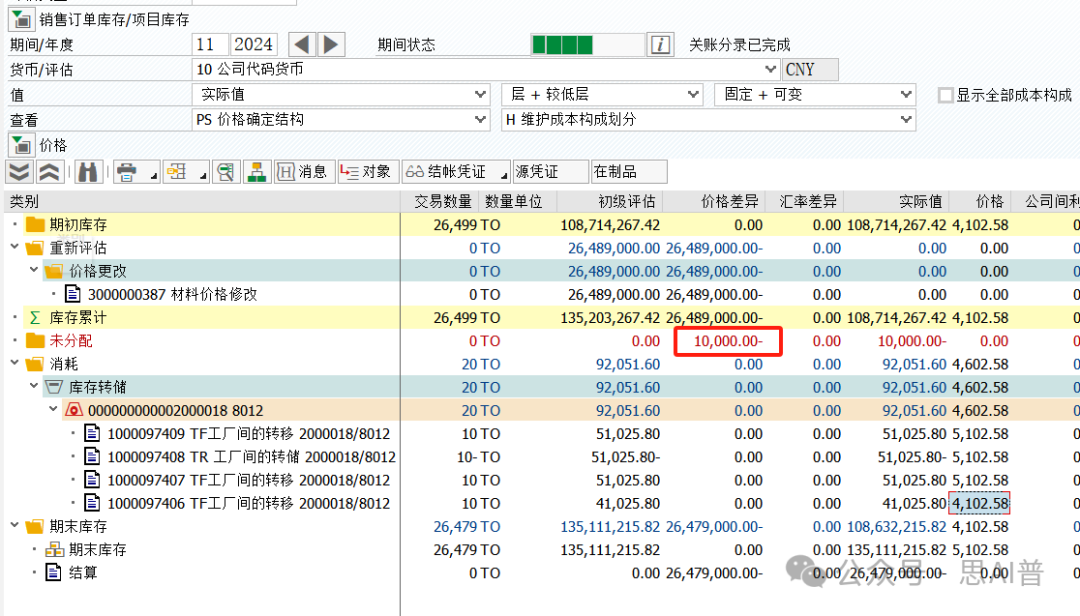Click the binoculars find icon

click(x=89, y=172)
